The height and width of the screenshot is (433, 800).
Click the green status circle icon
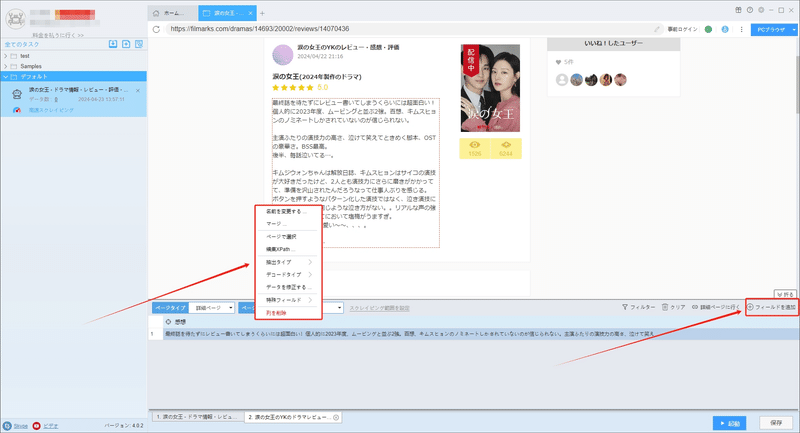coord(708,29)
